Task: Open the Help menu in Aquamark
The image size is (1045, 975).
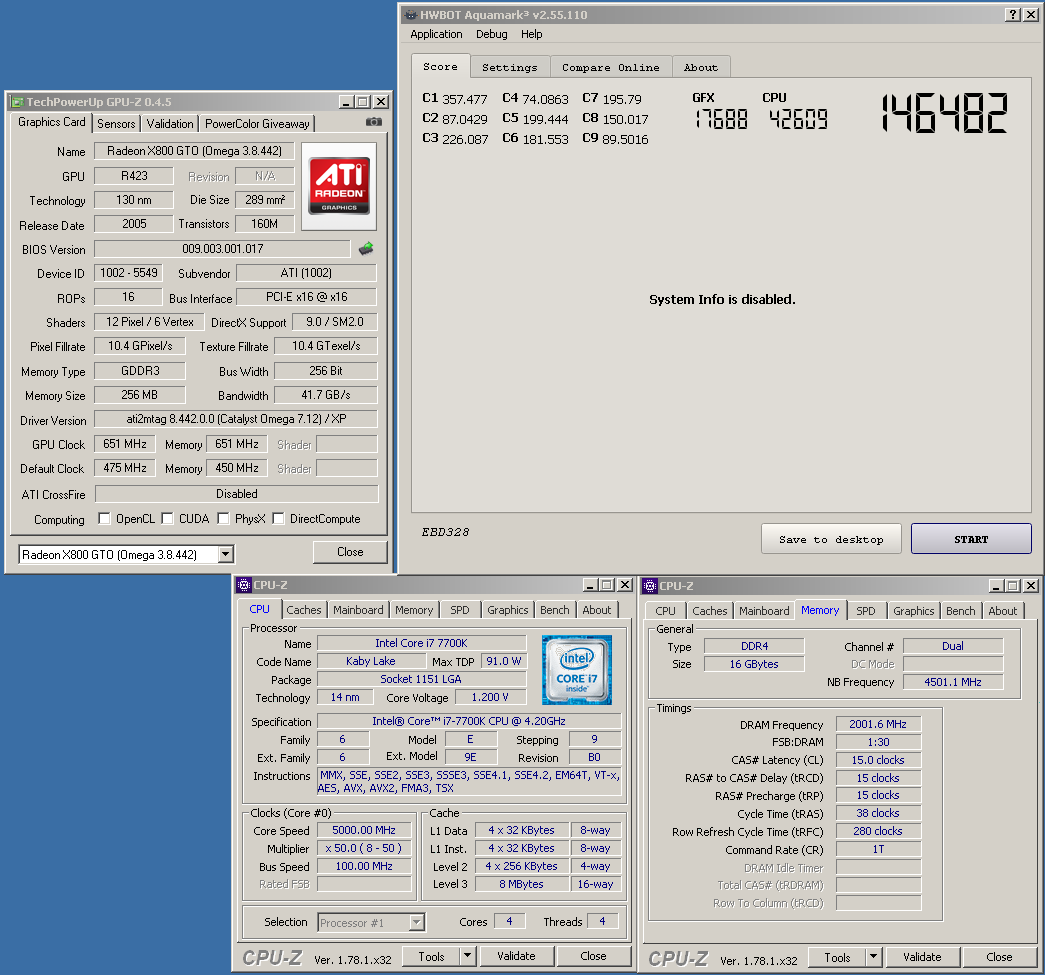Action: point(531,34)
